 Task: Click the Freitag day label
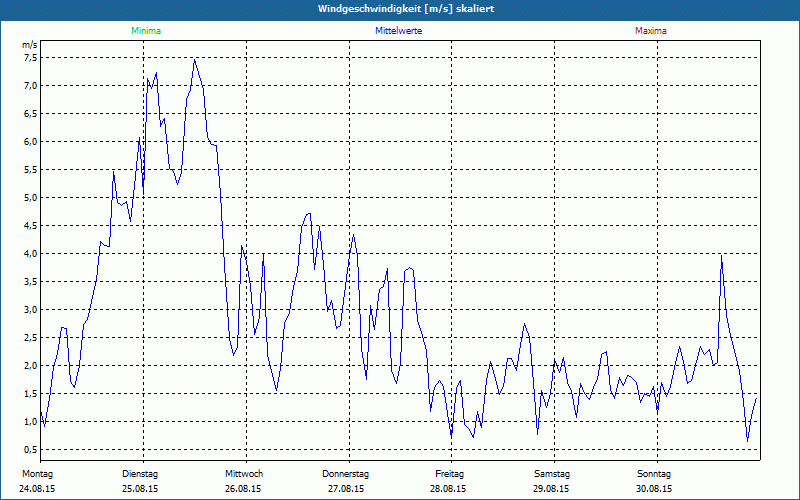[x=449, y=473]
